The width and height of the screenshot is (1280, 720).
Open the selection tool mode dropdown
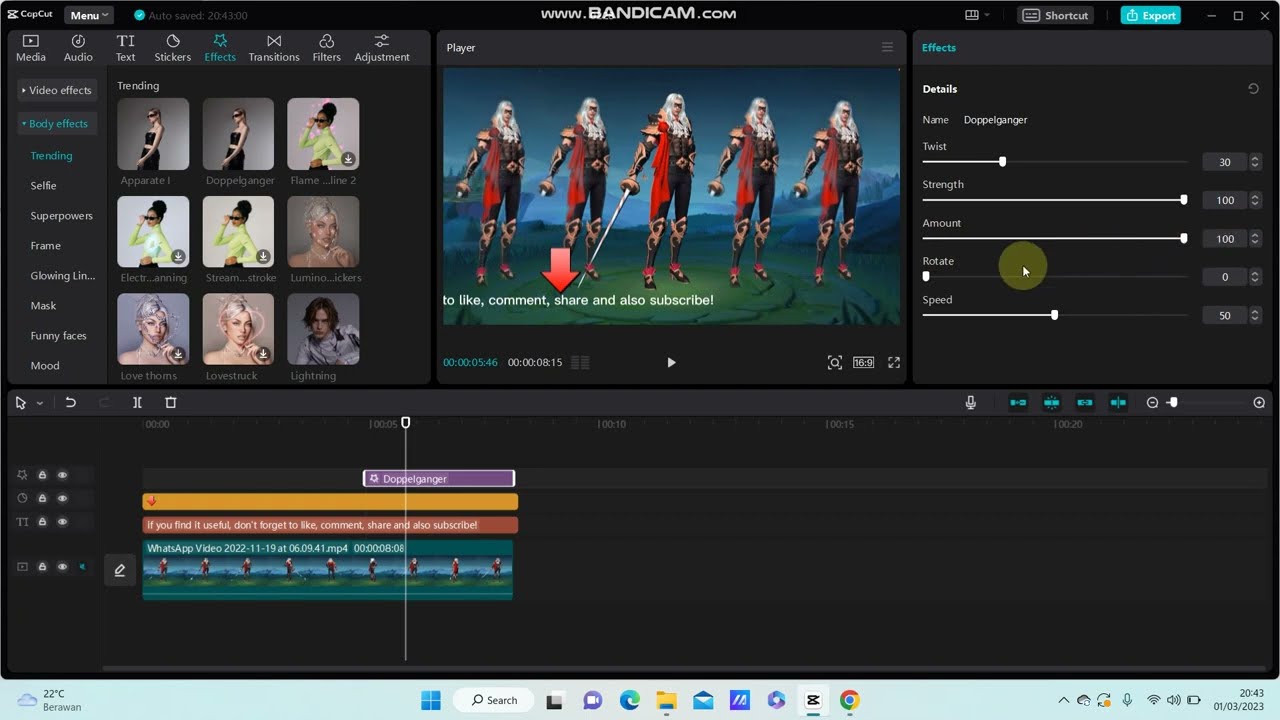pyautogui.click(x=40, y=403)
